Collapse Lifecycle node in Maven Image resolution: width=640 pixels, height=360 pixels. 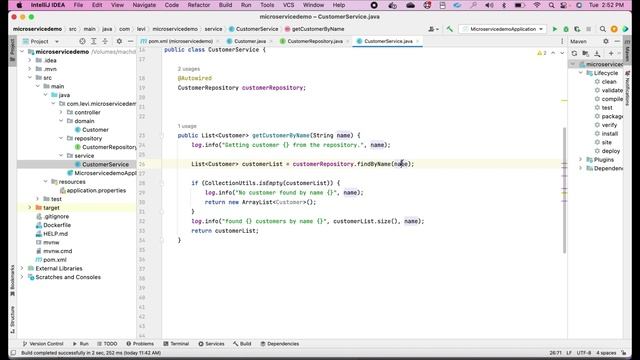coord(581,73)
